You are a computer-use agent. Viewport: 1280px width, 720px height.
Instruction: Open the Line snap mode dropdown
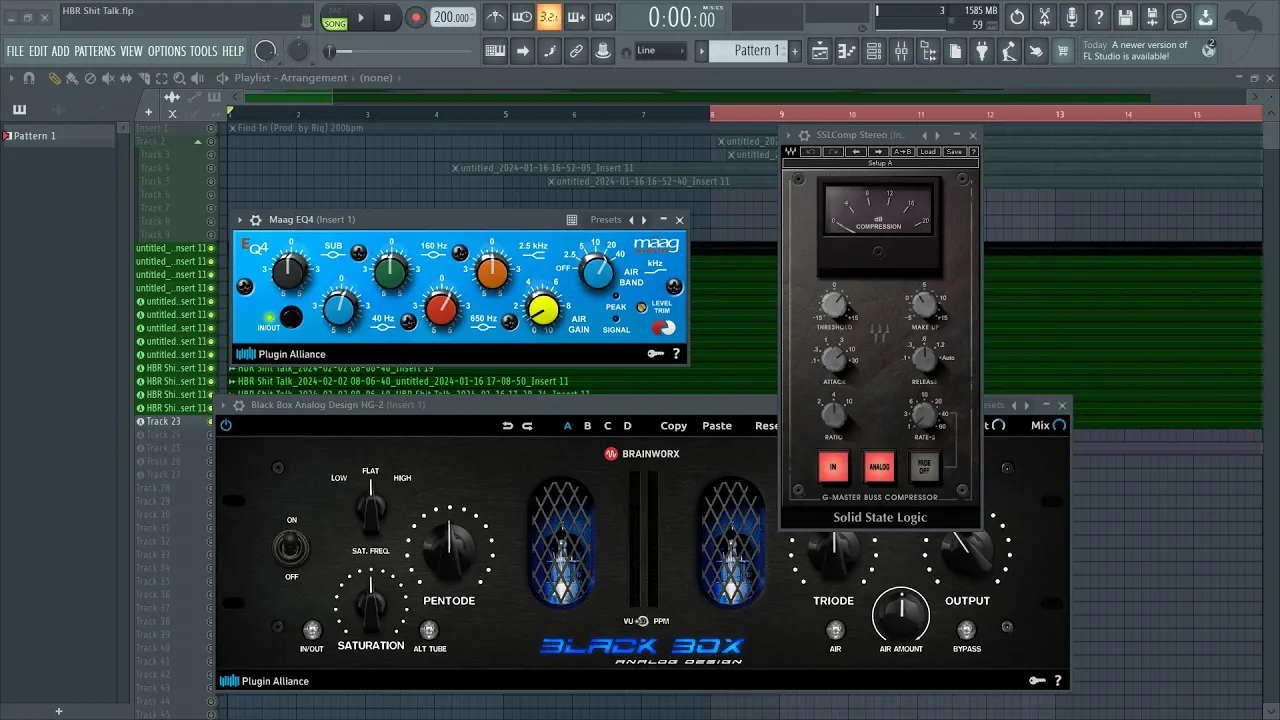tap(660, 51)
